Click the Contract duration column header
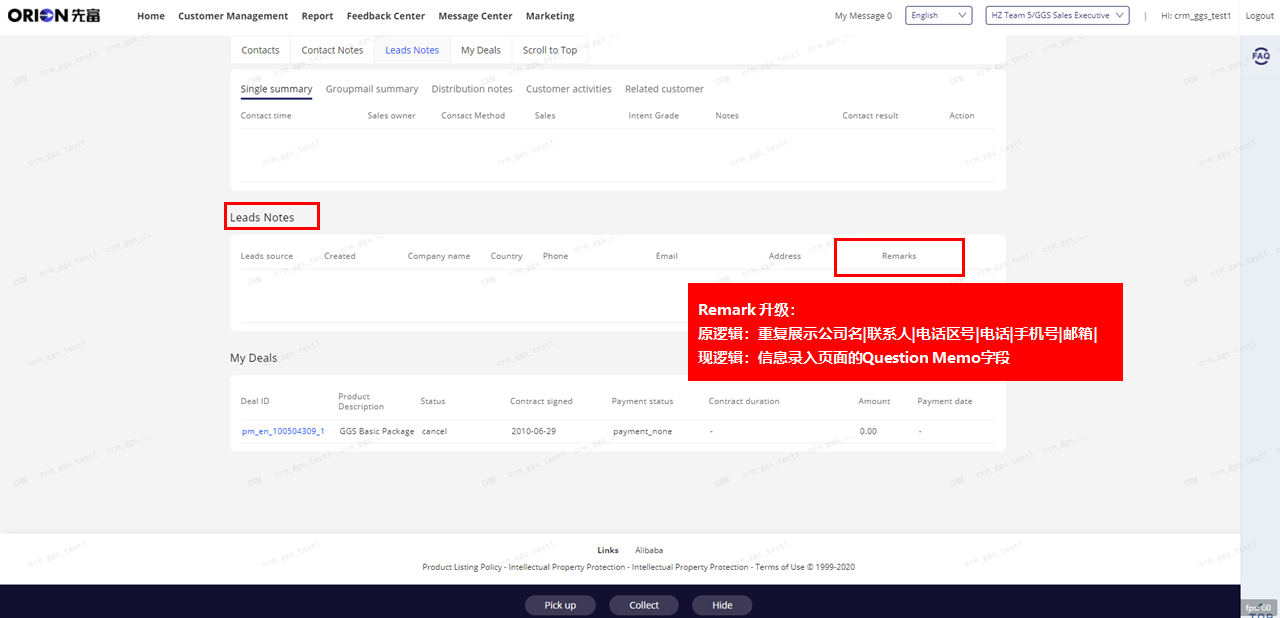 point(744,401)
